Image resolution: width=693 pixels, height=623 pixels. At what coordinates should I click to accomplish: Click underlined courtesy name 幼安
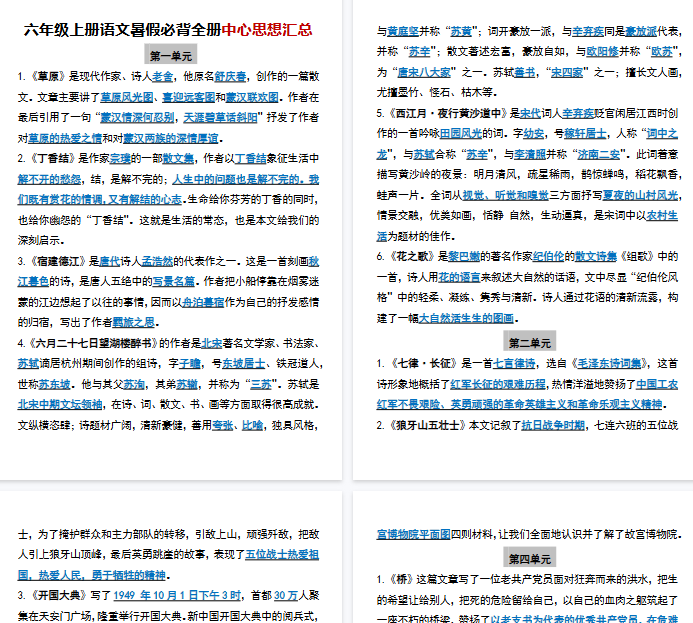click(x=534, y=134)
